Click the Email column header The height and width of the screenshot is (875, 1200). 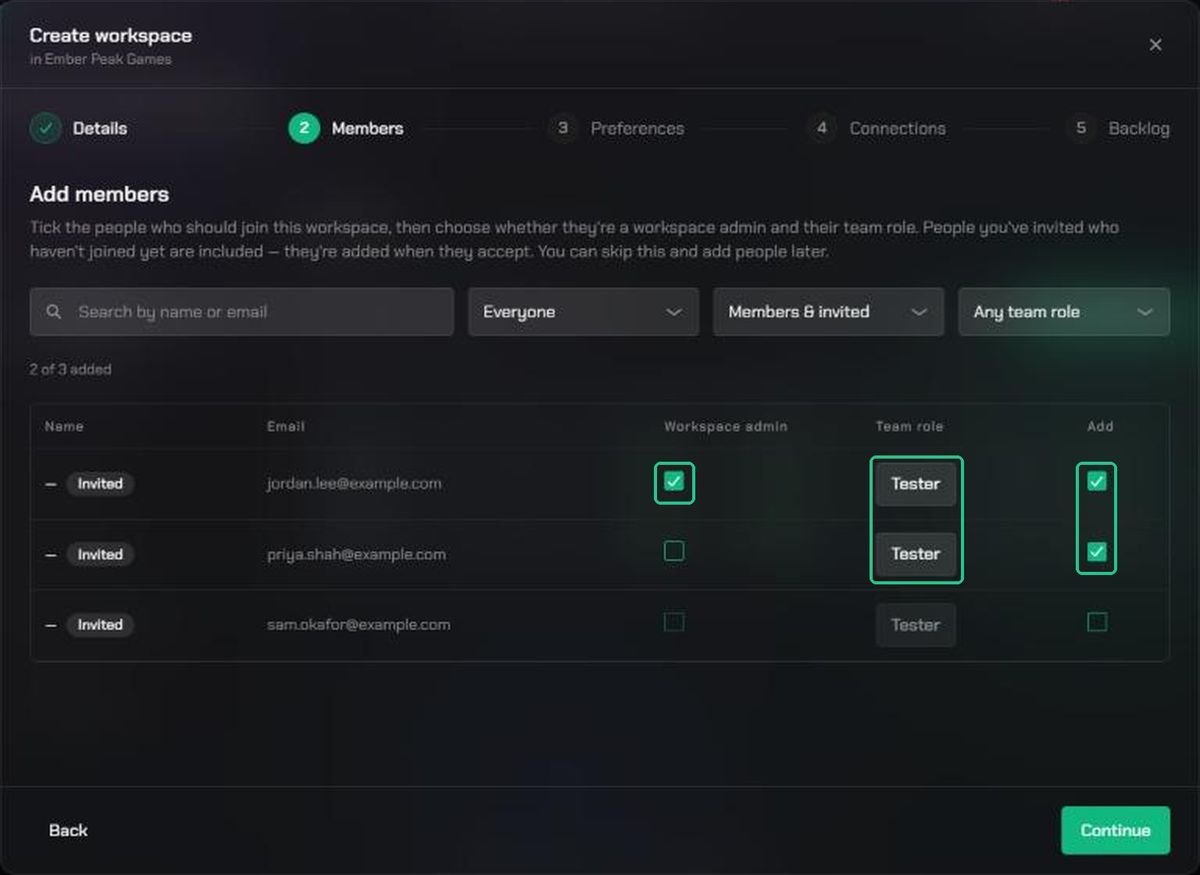coord(286,426)
